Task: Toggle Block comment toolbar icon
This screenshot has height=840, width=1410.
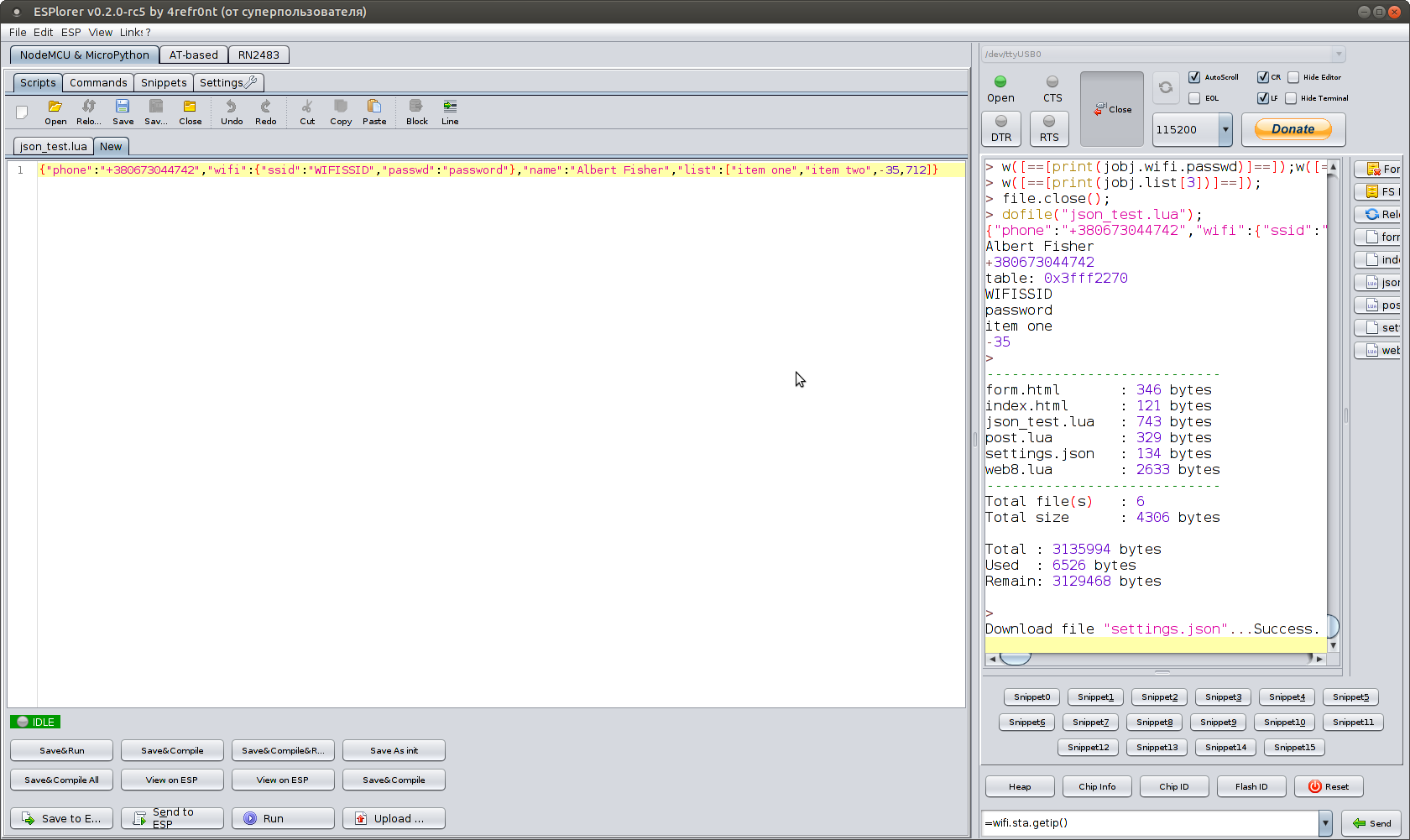Action: point(416,107)
